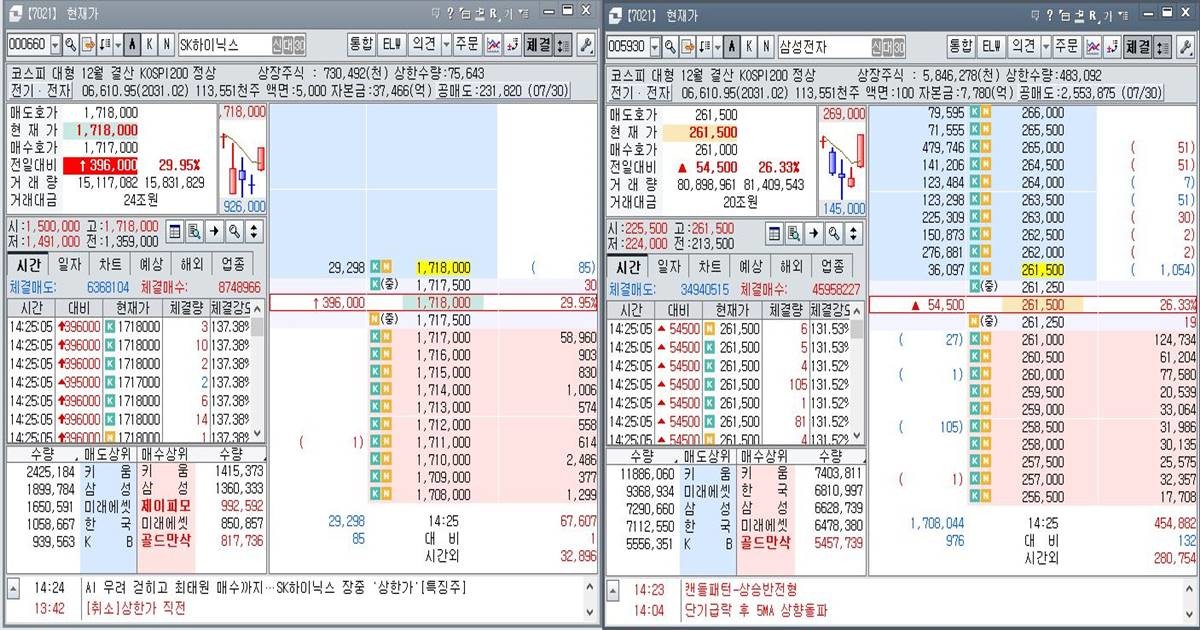This screenshot has width=1200, height=630.
Task: Click the document search icon in SK하이닉스 panel
Action: click(x=194, y=232)
